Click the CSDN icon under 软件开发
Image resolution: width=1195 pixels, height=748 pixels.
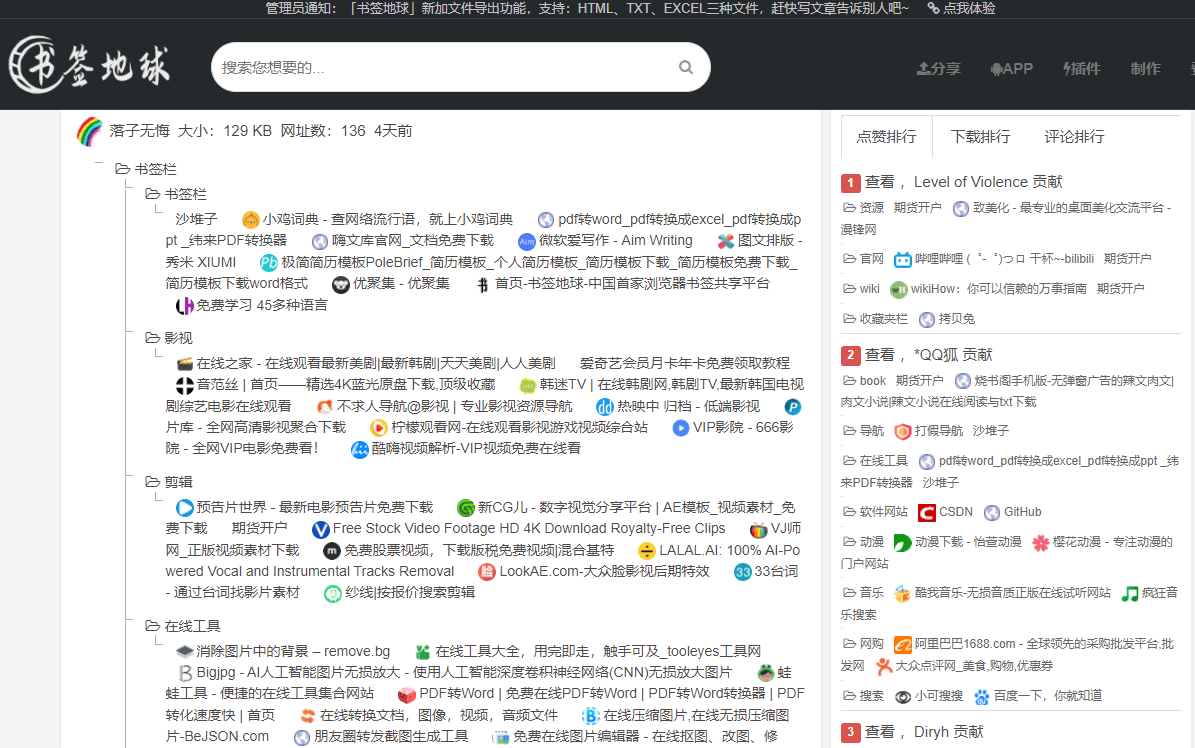(x=926, y=511)
